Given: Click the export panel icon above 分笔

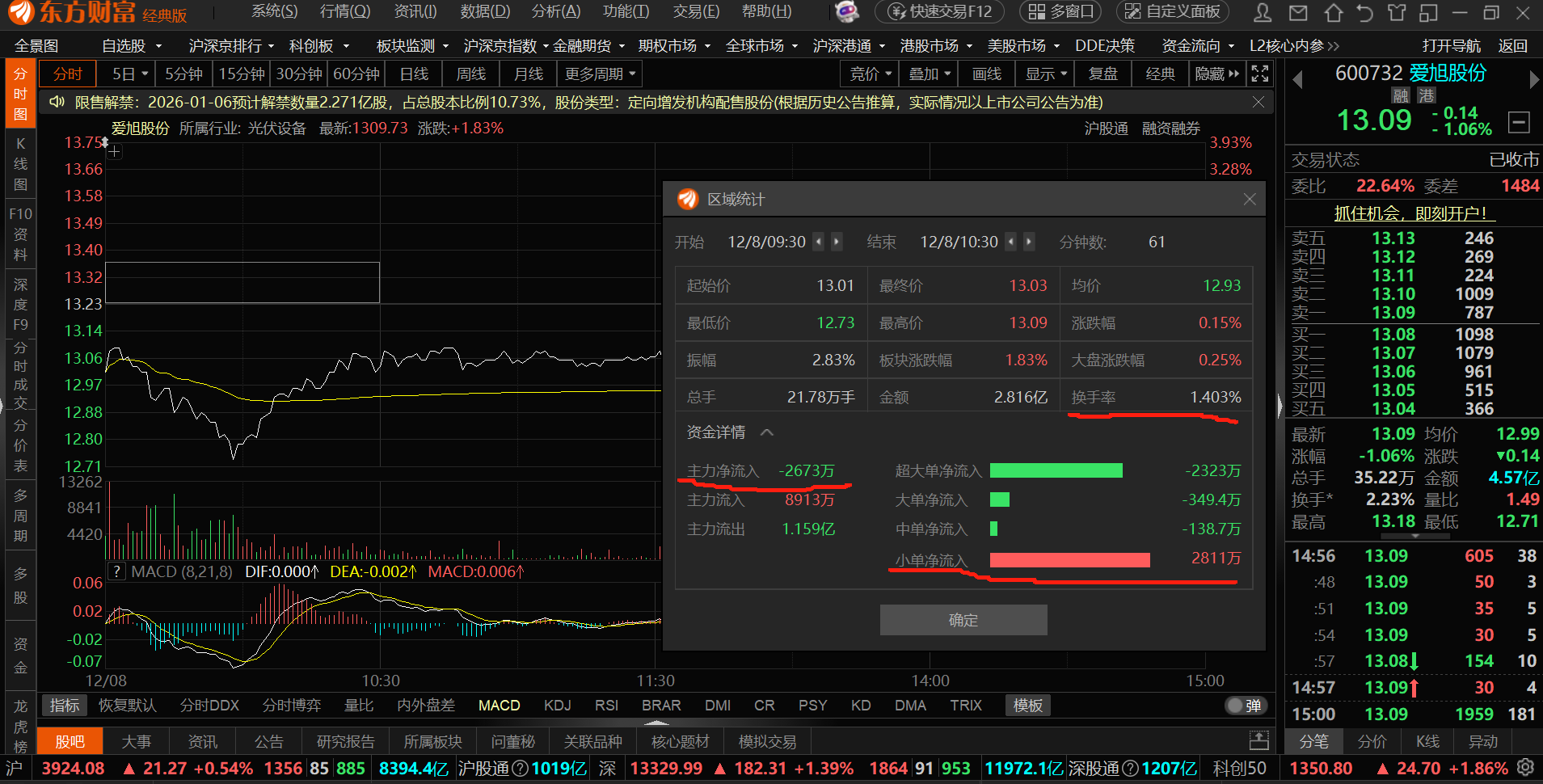Looking at the screenshot, I should coord(1258,740).
